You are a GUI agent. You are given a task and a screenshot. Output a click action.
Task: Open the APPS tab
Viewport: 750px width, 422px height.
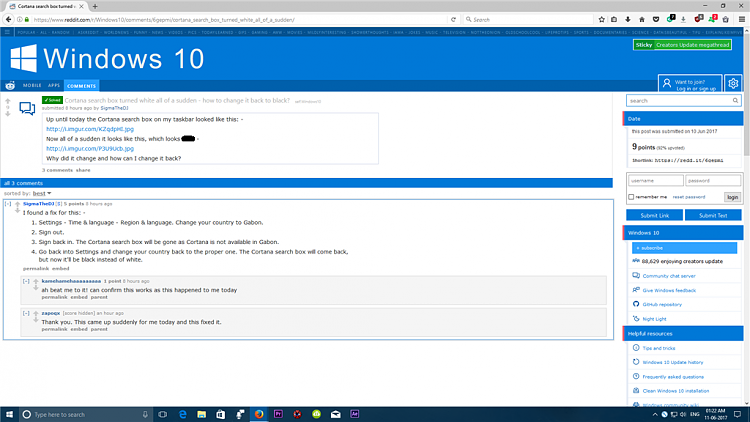(x=54, y=85)
